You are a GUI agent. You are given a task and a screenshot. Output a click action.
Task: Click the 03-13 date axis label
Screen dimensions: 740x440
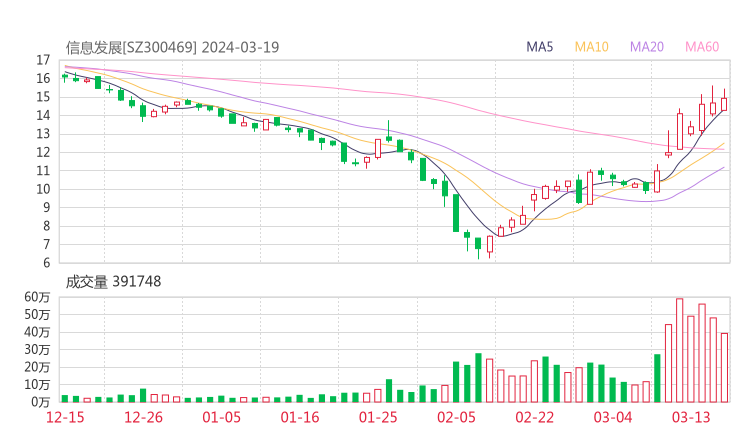(691, 417)
